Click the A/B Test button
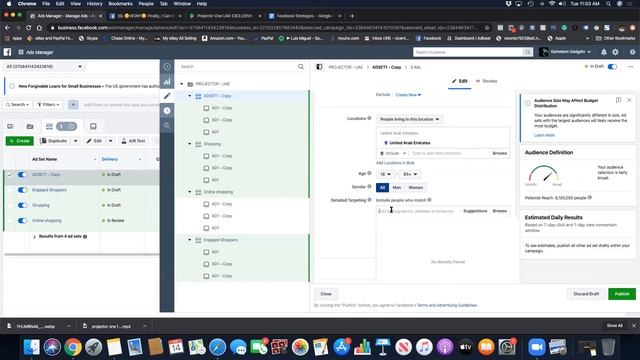Viewport: 640px width, 360px height. tap(133, 141)
